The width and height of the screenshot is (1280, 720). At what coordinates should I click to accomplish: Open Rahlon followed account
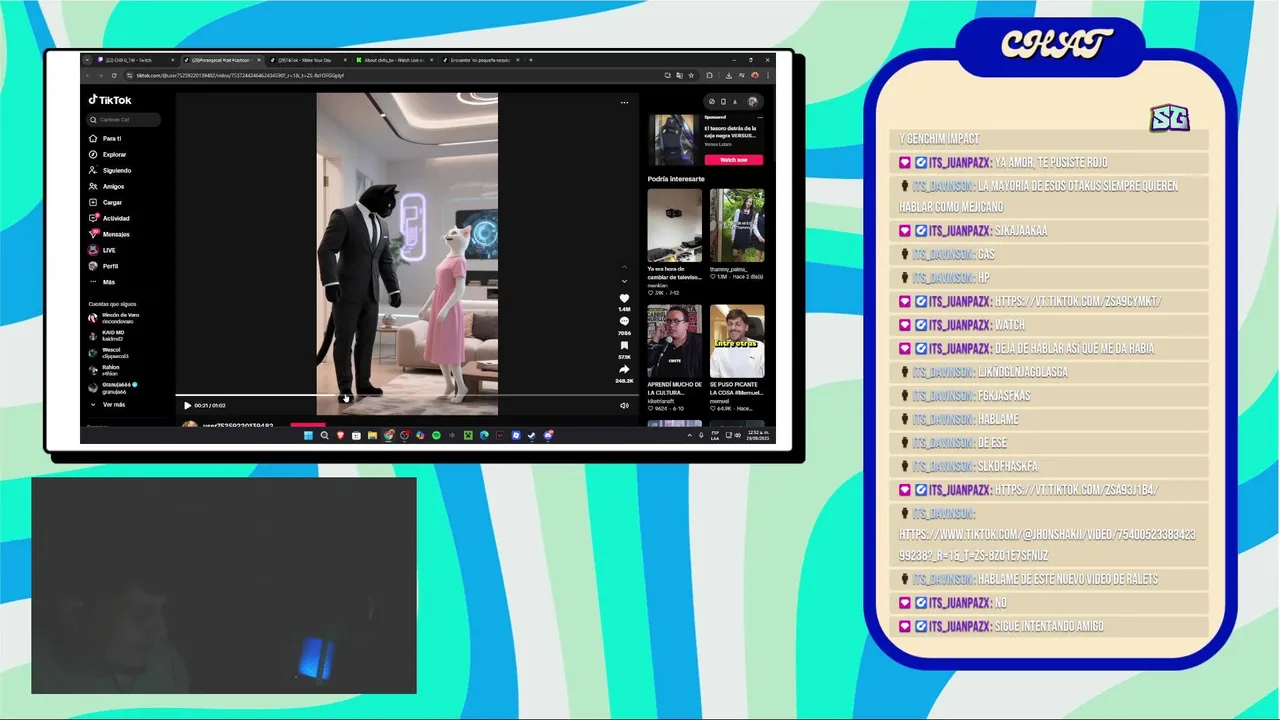point(105,370)
